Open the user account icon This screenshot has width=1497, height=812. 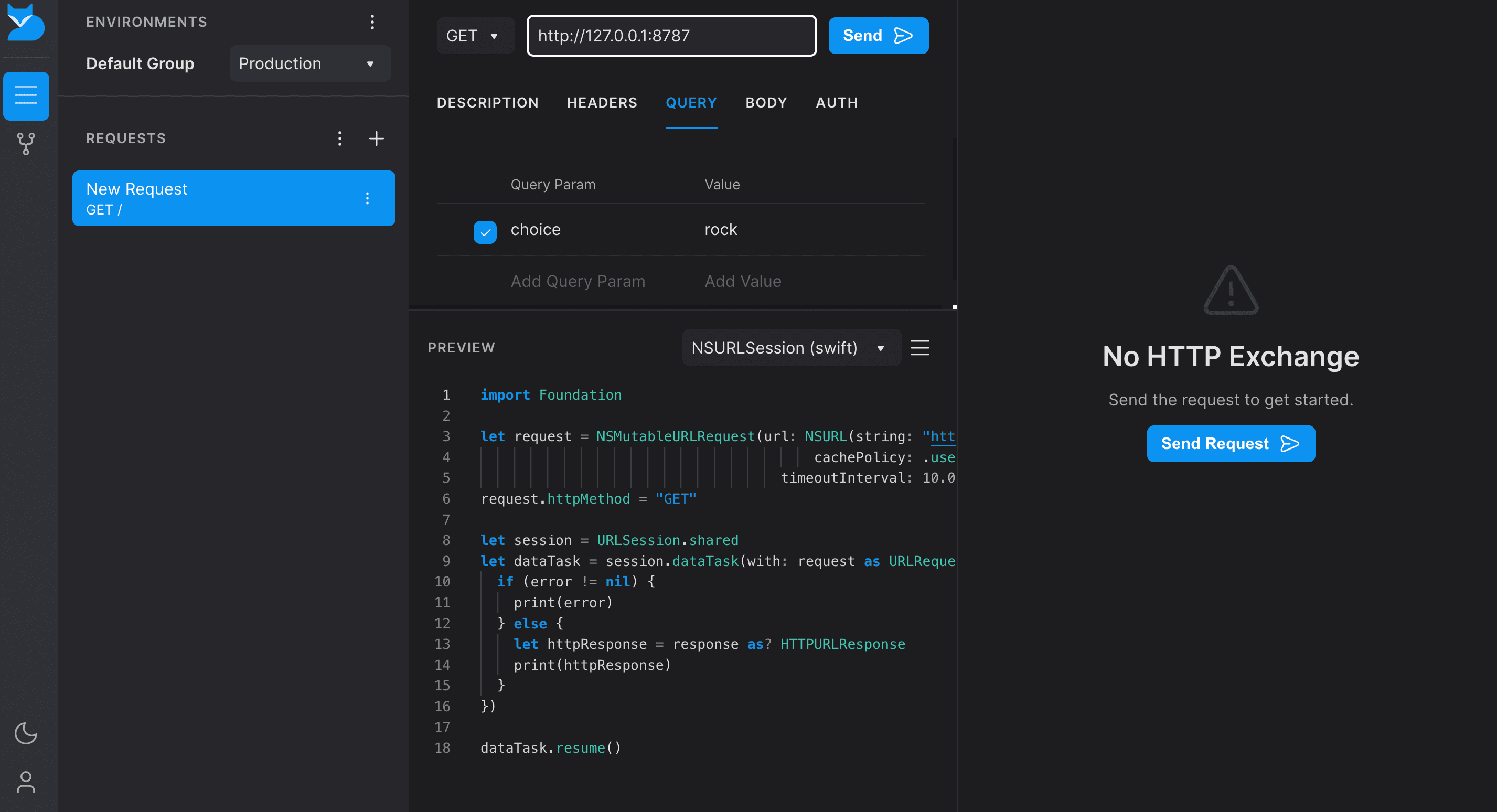coord(26,782)
